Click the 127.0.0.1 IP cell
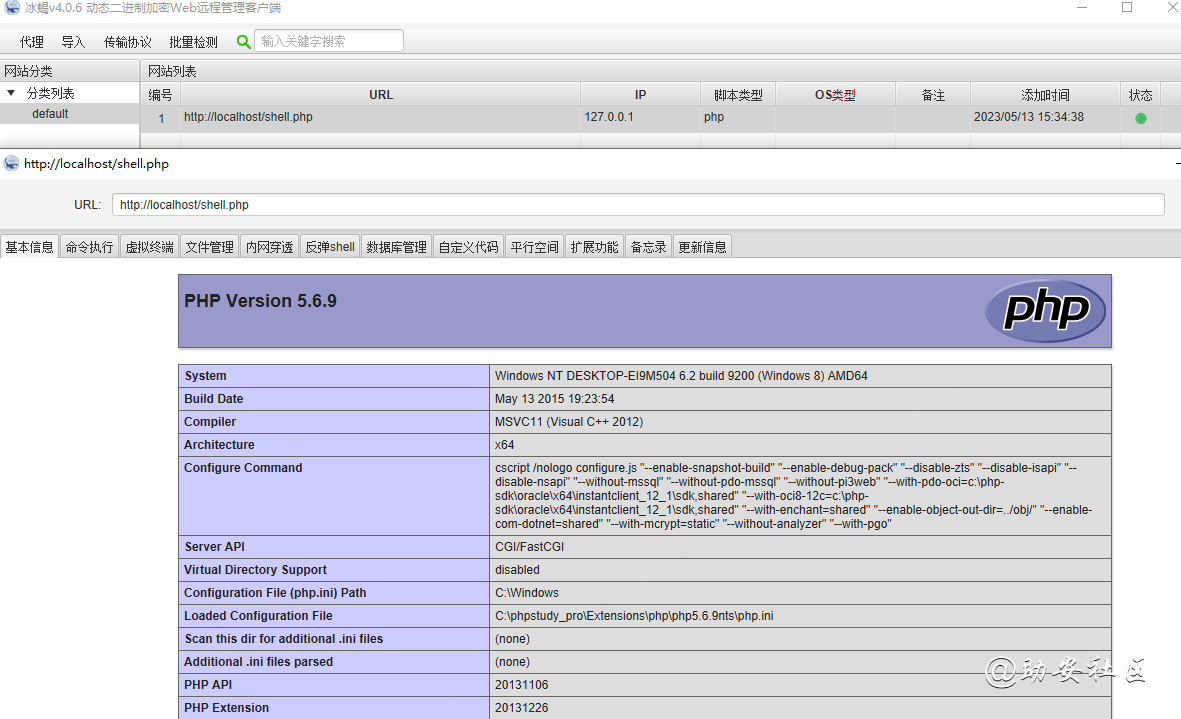Image resolution: width=1181 pixels, height=719 pixels. [x=640, y=117]
